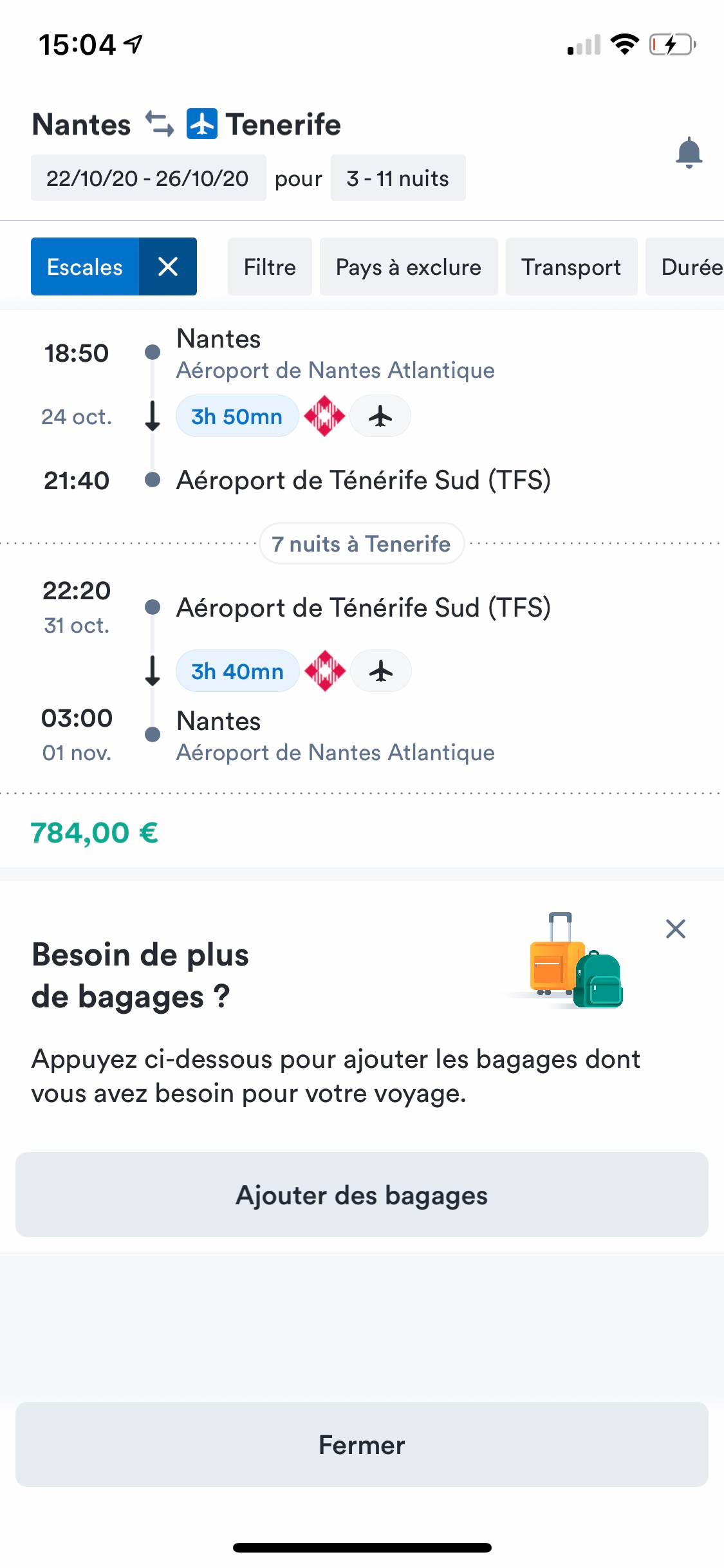The height and width of the screenshot is (1568, 724).
Task: Tap the blue airport plane icon beside Tenerife
Action: (202, 124)
